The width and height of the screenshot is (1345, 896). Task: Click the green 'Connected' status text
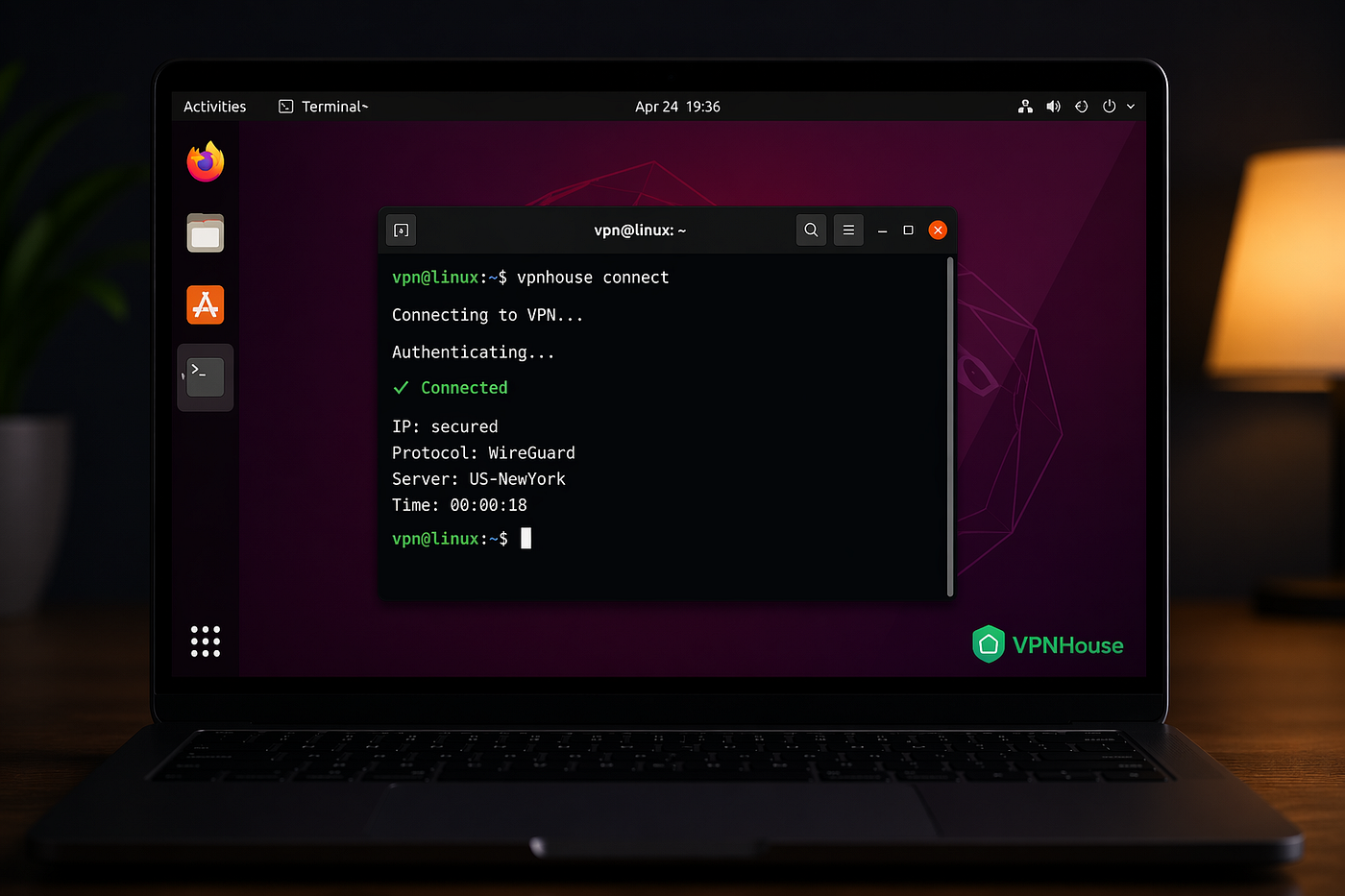[464, 388]
